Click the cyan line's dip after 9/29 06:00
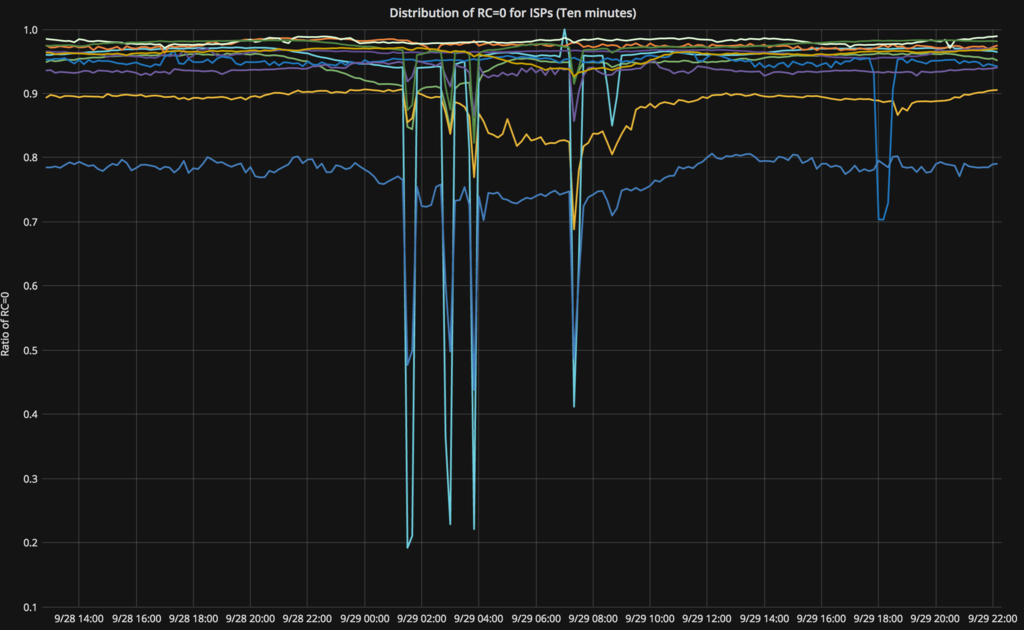Viewport: 1024px width, 630px height. point(574,405)
